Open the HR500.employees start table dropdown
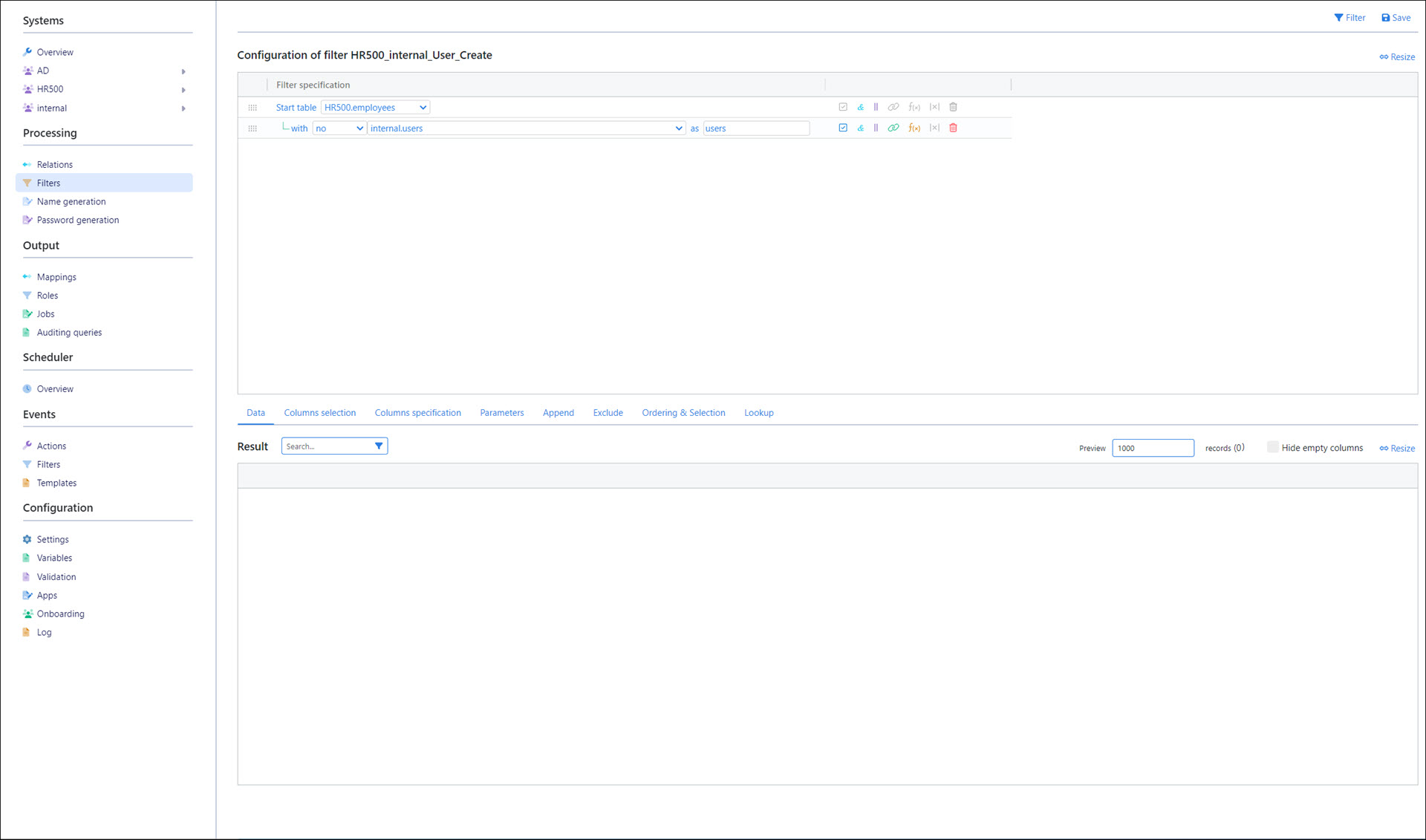The height and width of the screenshot is (840, 1426). 375,108
